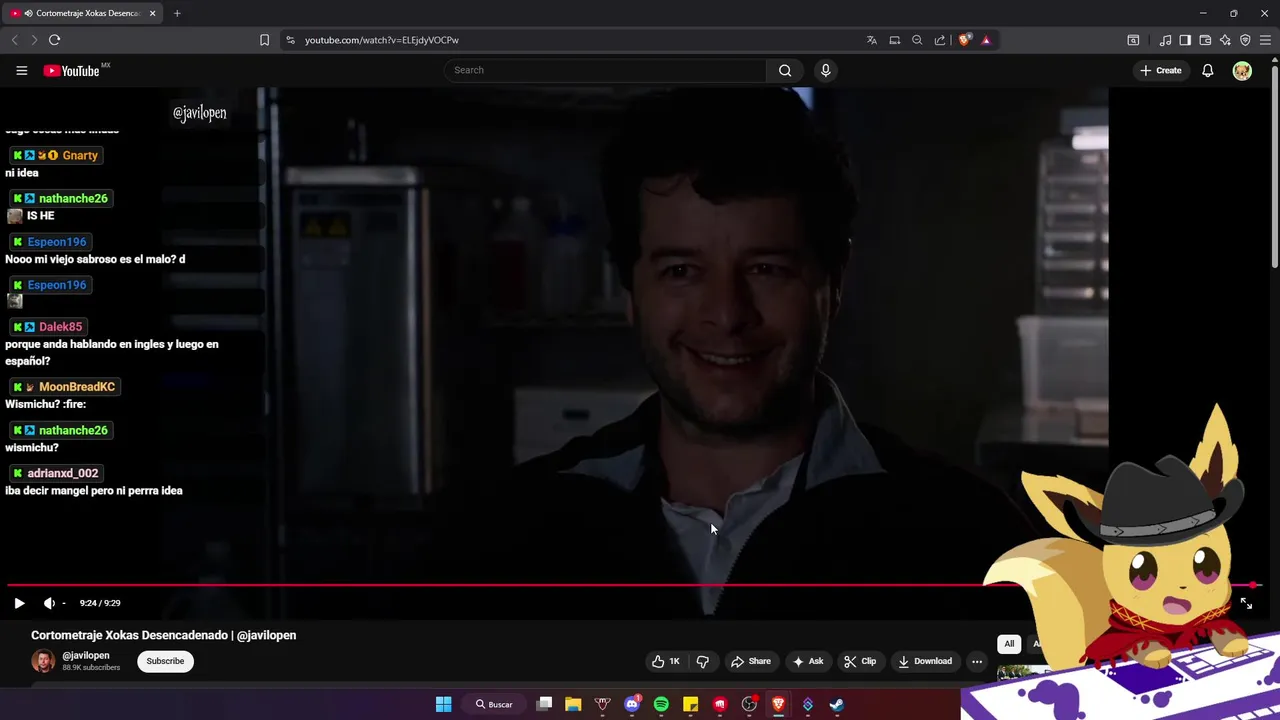Image resolution: width=1280 pixels, height=720 pixels.
Task: Select the Cortometraje Xokas tab
Action: pyautogui.click(x=84, y=13)
